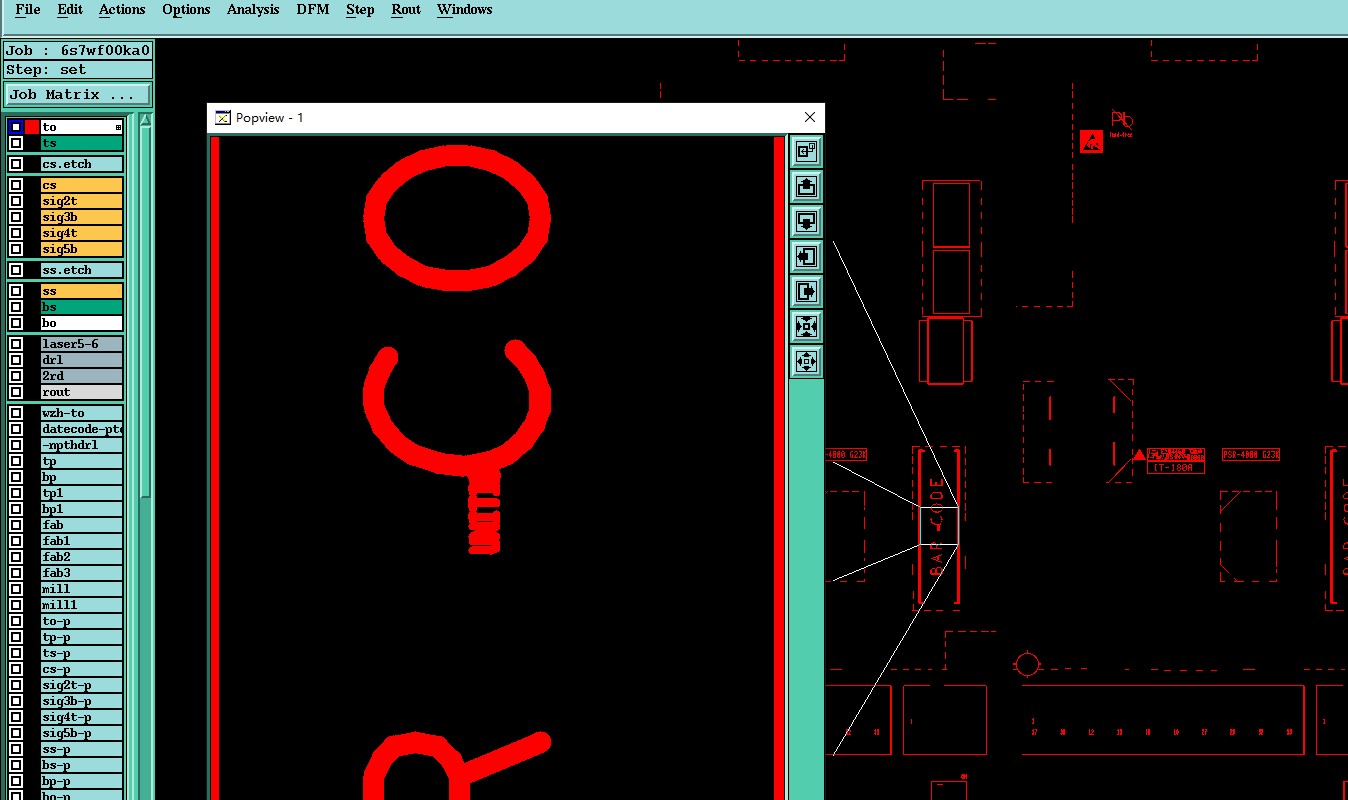1348x800 pixels.
Task: Select layer name 'ss'
Action: coord(81,291)
